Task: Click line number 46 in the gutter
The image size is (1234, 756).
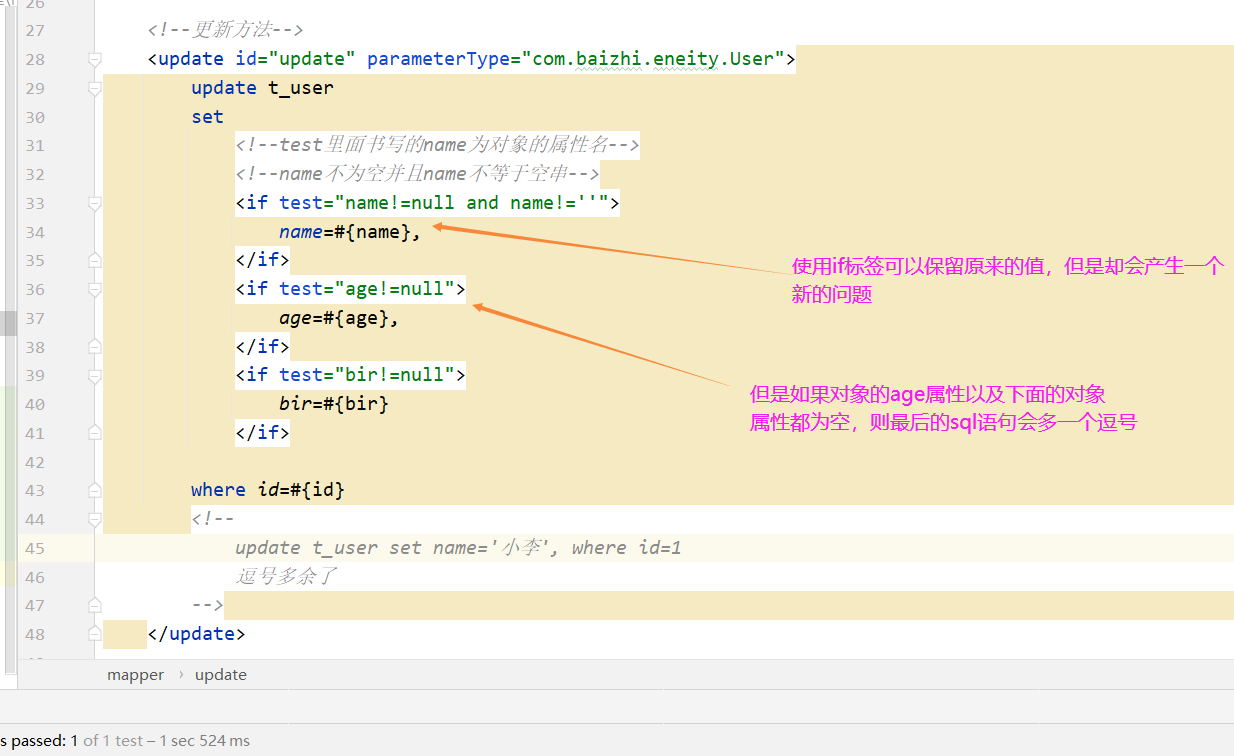Action: tap(34, 577)
